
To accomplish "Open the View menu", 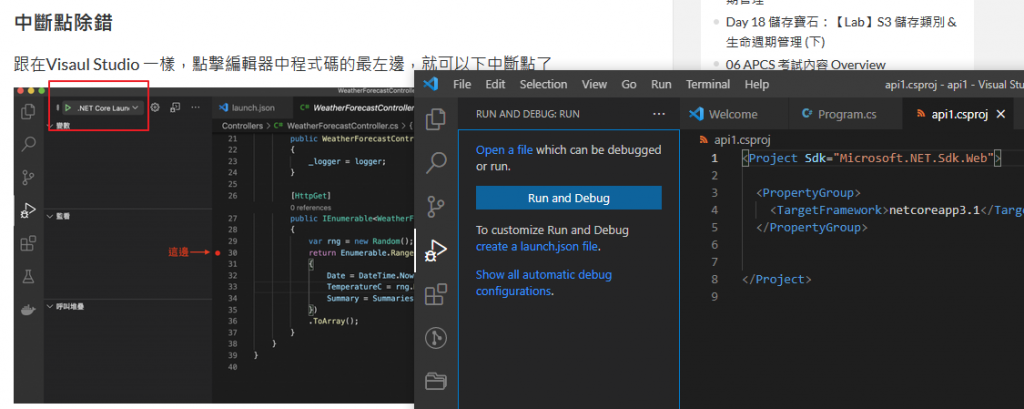I will point(594,84).
